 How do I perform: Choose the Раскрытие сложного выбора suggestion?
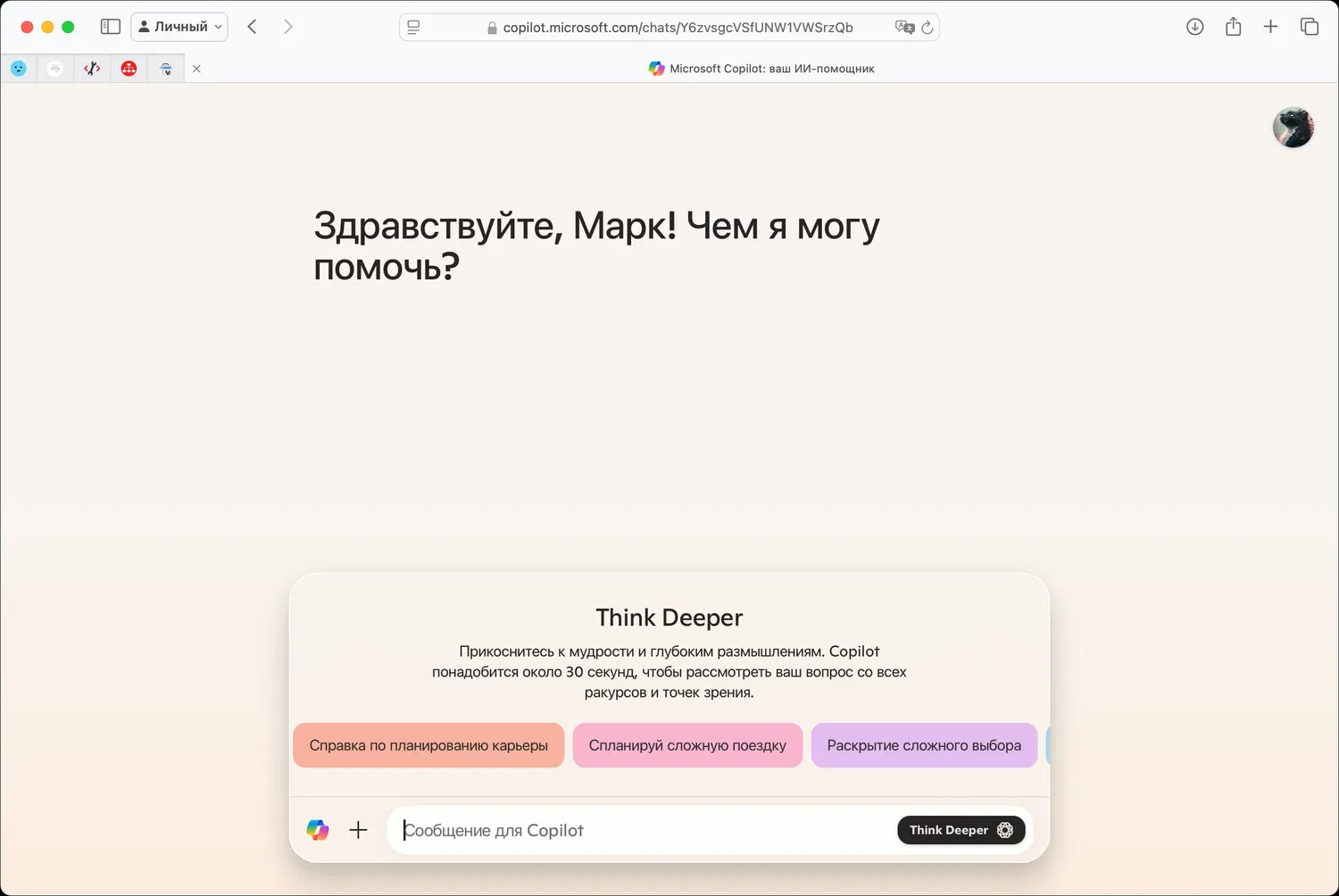coord(924,745)
